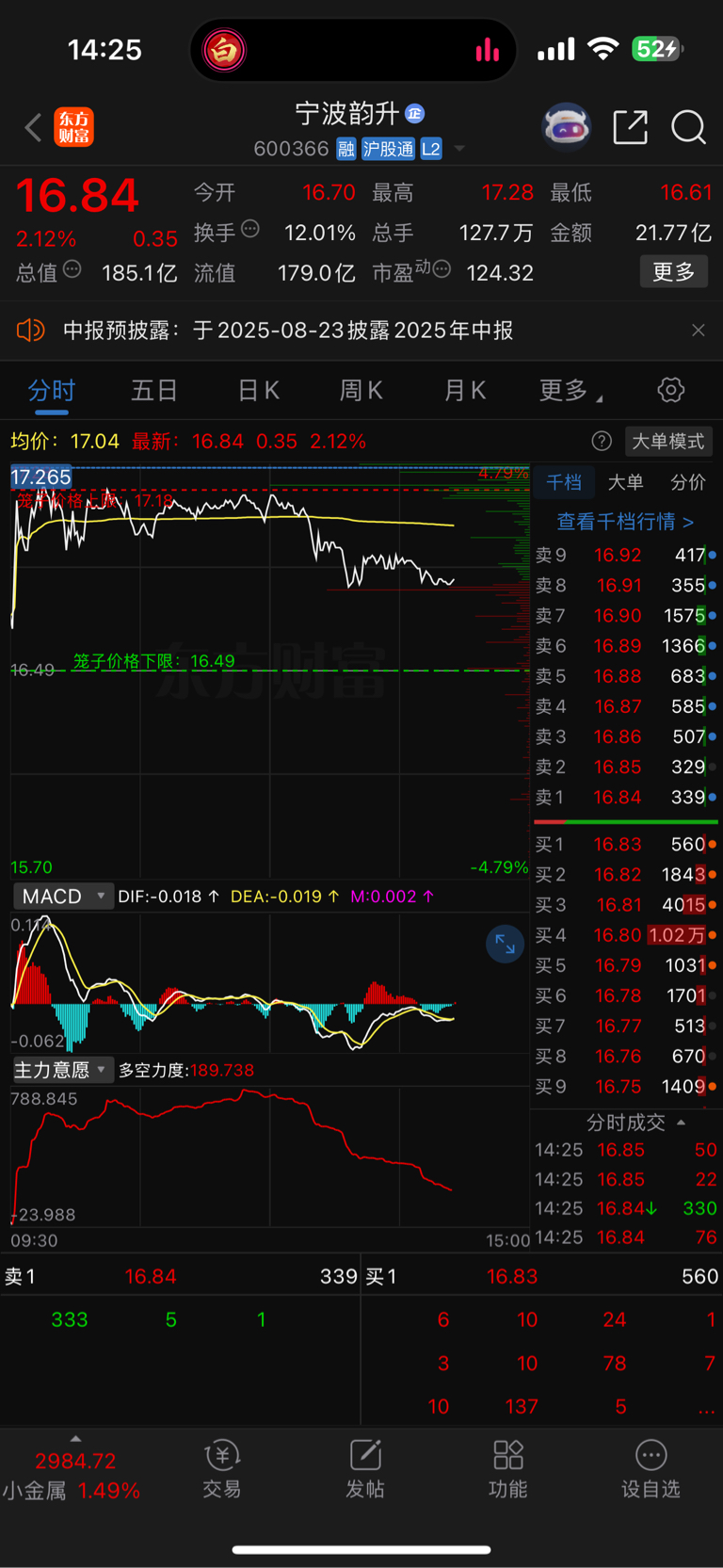Tap the 主力意愿 indicator chart
This screenshot has height=1568, width=723.
pyautogui.click(x=270, y=1156)
